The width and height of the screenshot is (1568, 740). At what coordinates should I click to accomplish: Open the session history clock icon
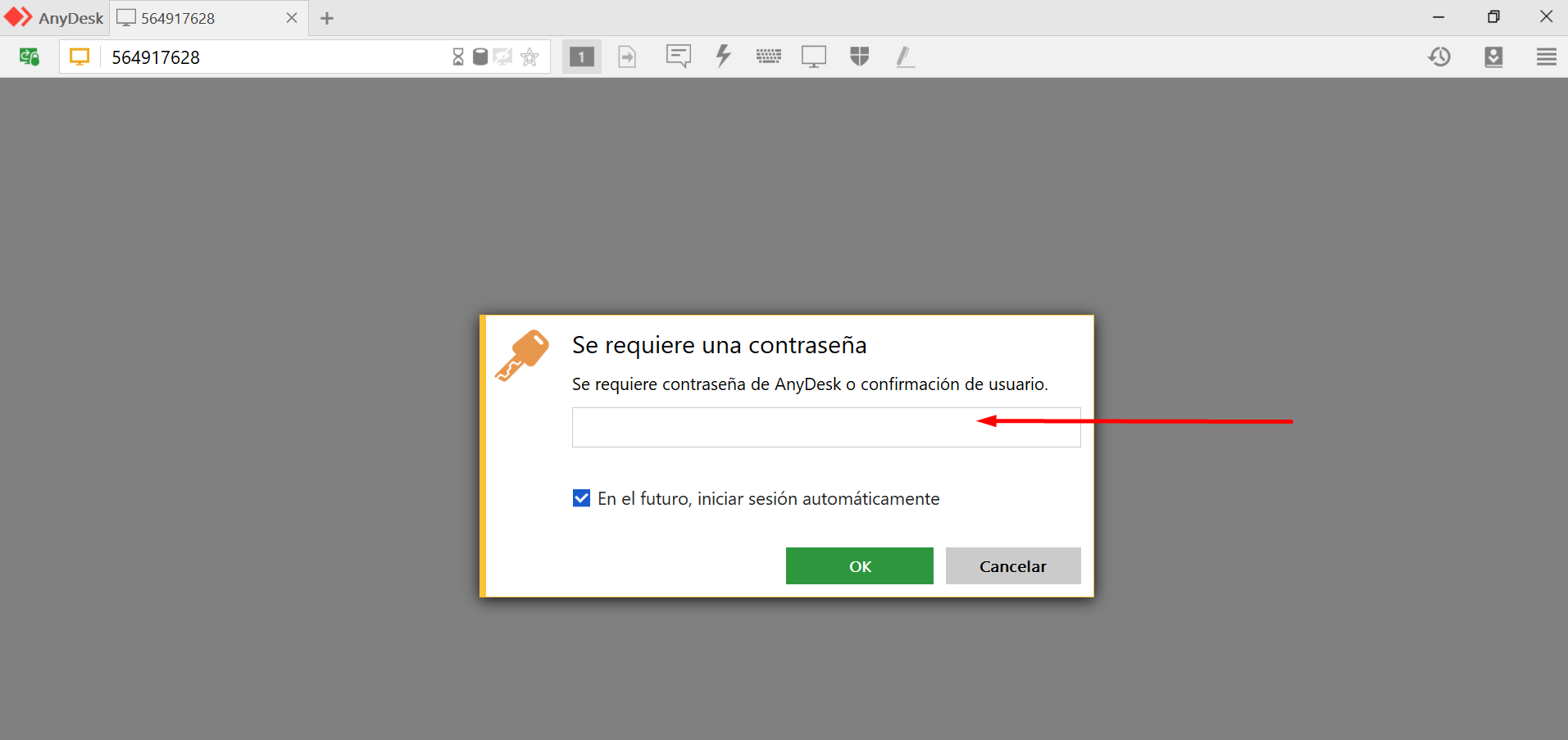click(x=1440, y=57)
